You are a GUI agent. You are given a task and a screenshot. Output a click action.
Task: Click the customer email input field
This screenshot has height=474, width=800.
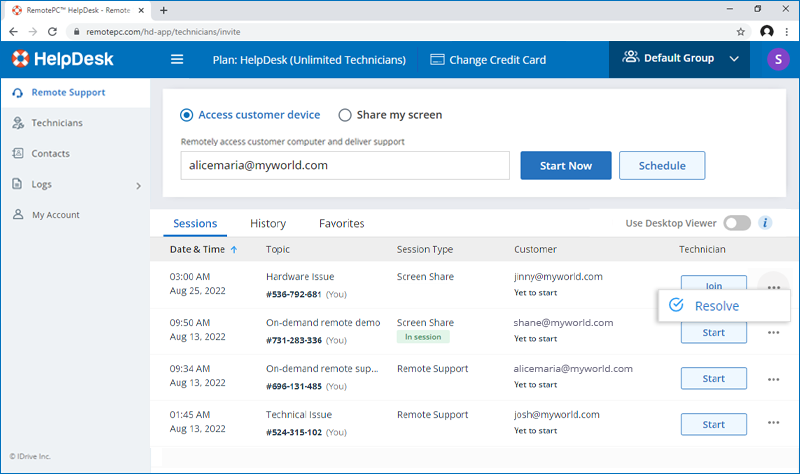coord(345,166)
